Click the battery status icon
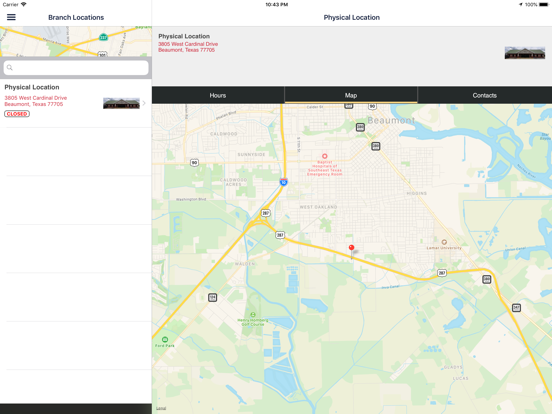Image resolution: width=552 pixels, height=414 pixels. 544,5
